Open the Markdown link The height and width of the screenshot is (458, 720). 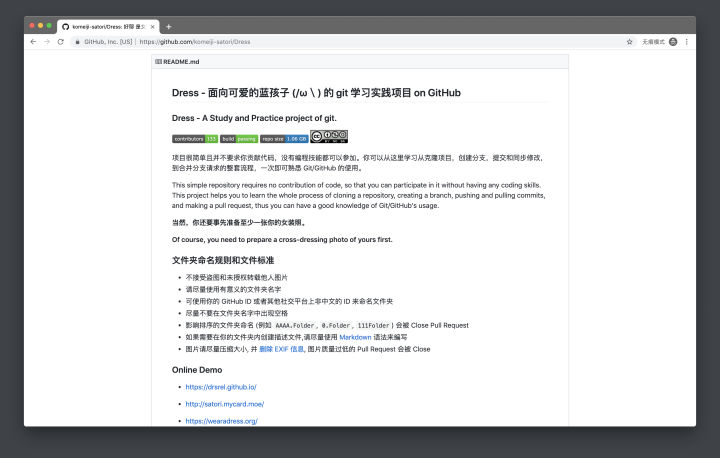(x=355, y=337)
